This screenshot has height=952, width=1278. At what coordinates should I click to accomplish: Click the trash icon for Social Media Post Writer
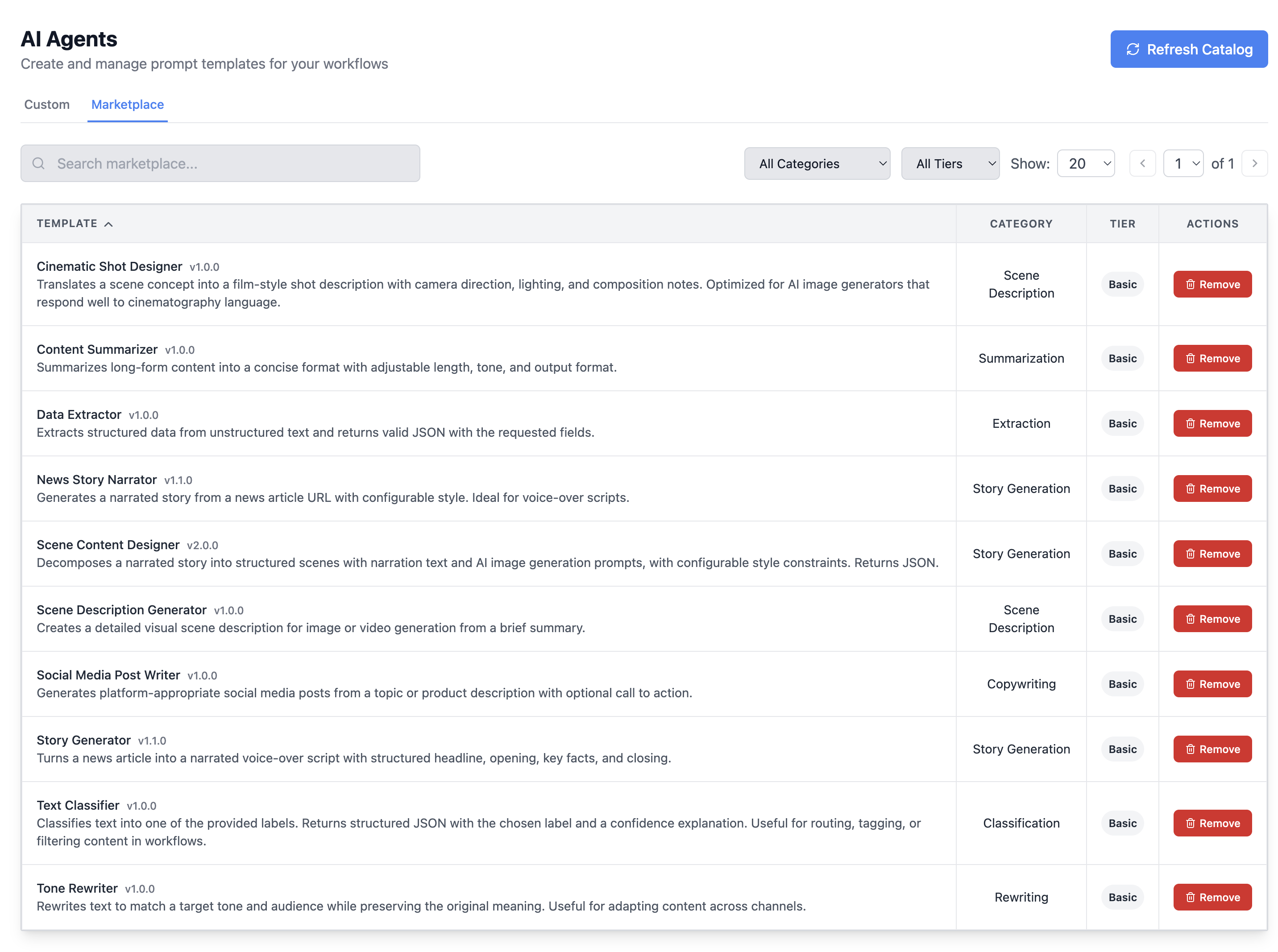[x=1191, y=684]
